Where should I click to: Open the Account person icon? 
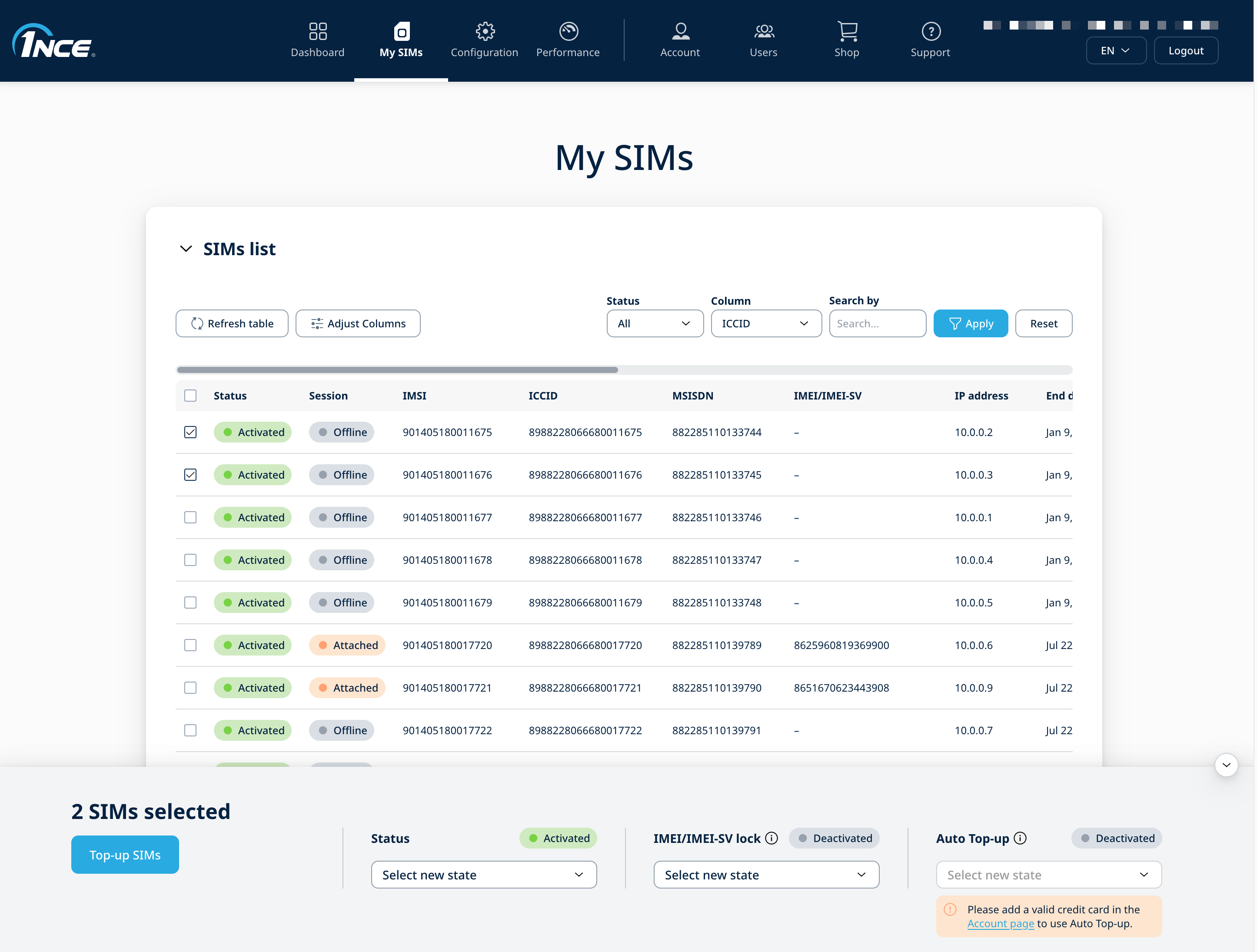point(680,31)
